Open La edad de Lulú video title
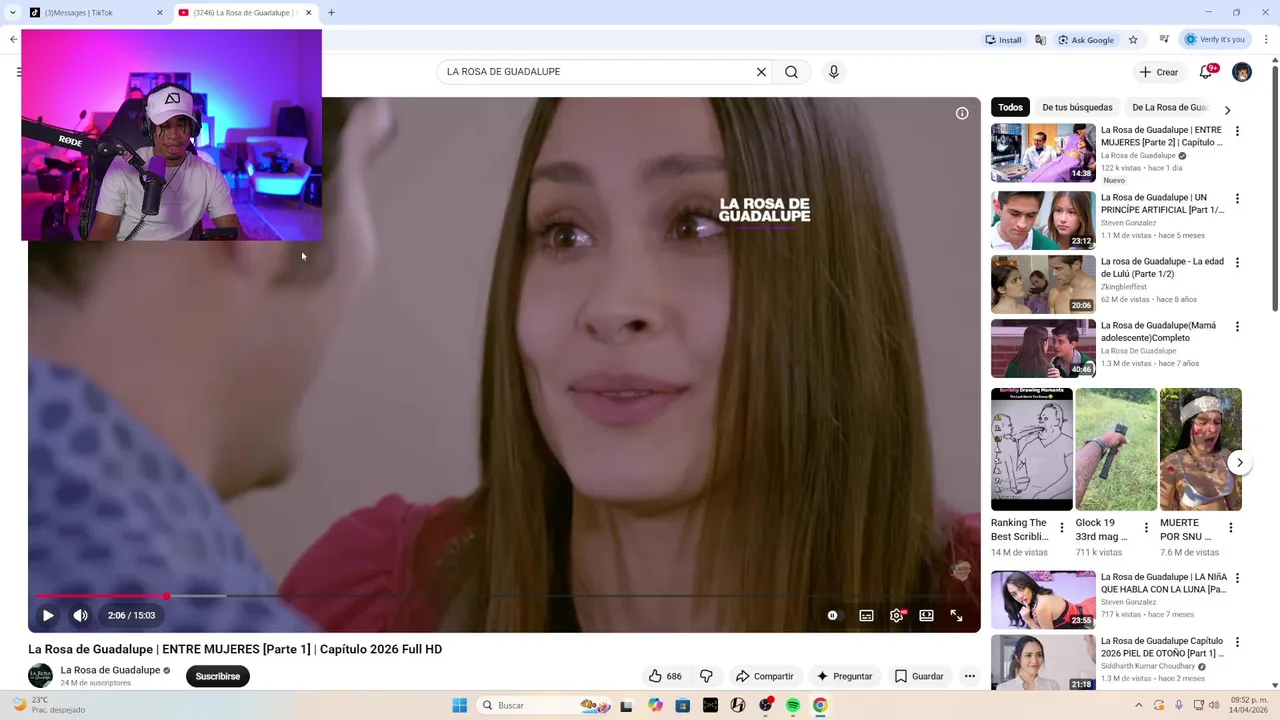Screen dimensions: 1280x720 coord(1162,267)
